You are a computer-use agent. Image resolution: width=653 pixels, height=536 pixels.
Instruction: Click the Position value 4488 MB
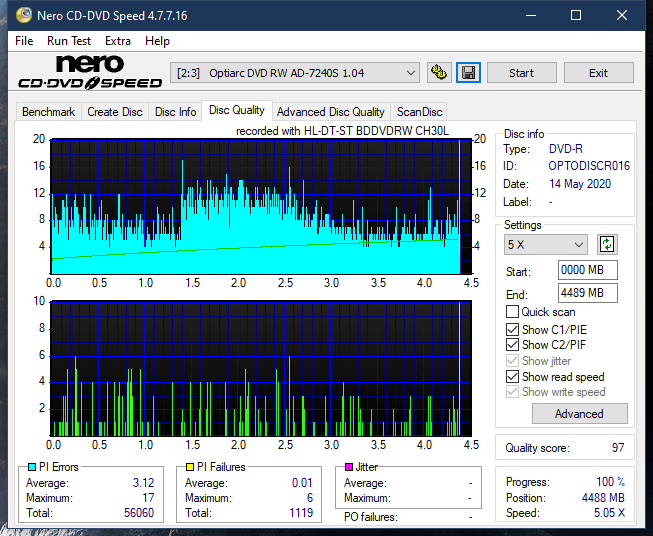[603, 498]
